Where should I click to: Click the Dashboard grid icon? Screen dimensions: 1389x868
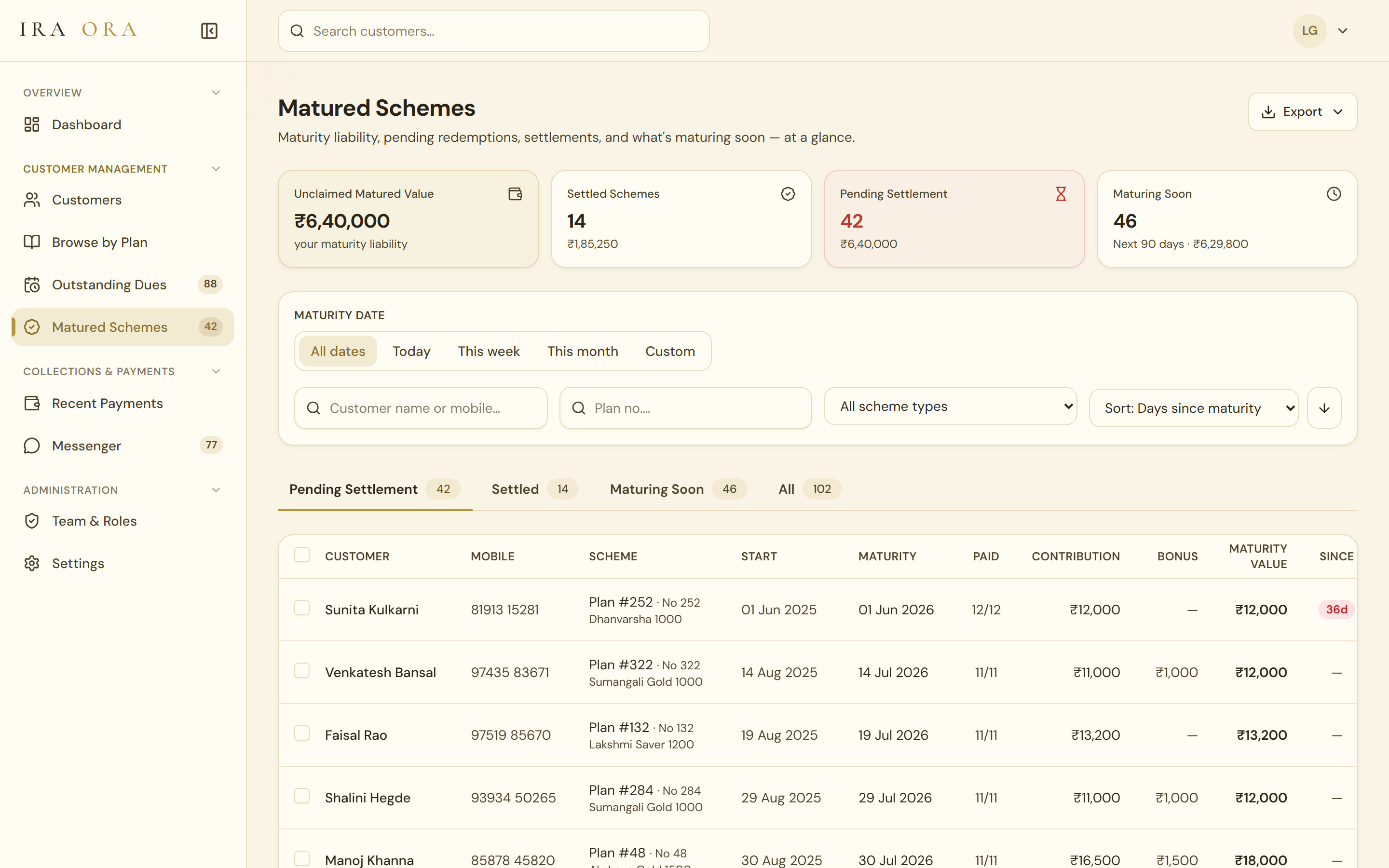[31, 124]
